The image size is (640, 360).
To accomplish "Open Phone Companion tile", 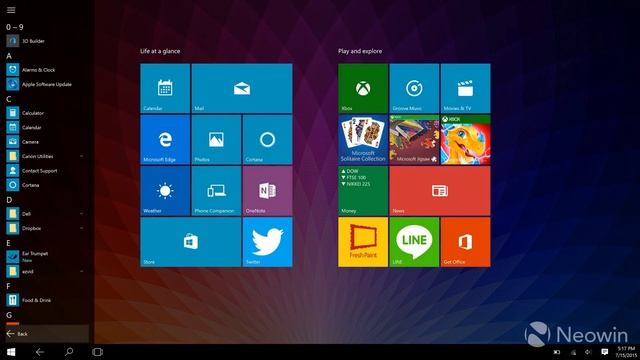I will click(x=216, y=191).
